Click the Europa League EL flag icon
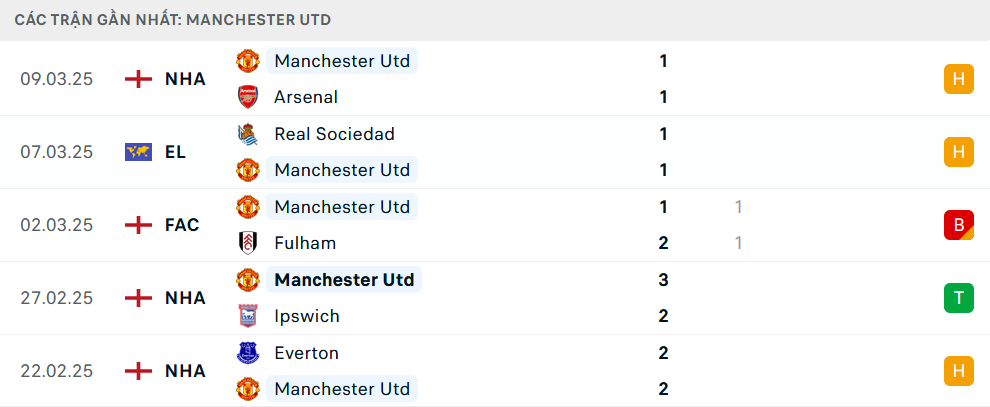 click(138, 152)
